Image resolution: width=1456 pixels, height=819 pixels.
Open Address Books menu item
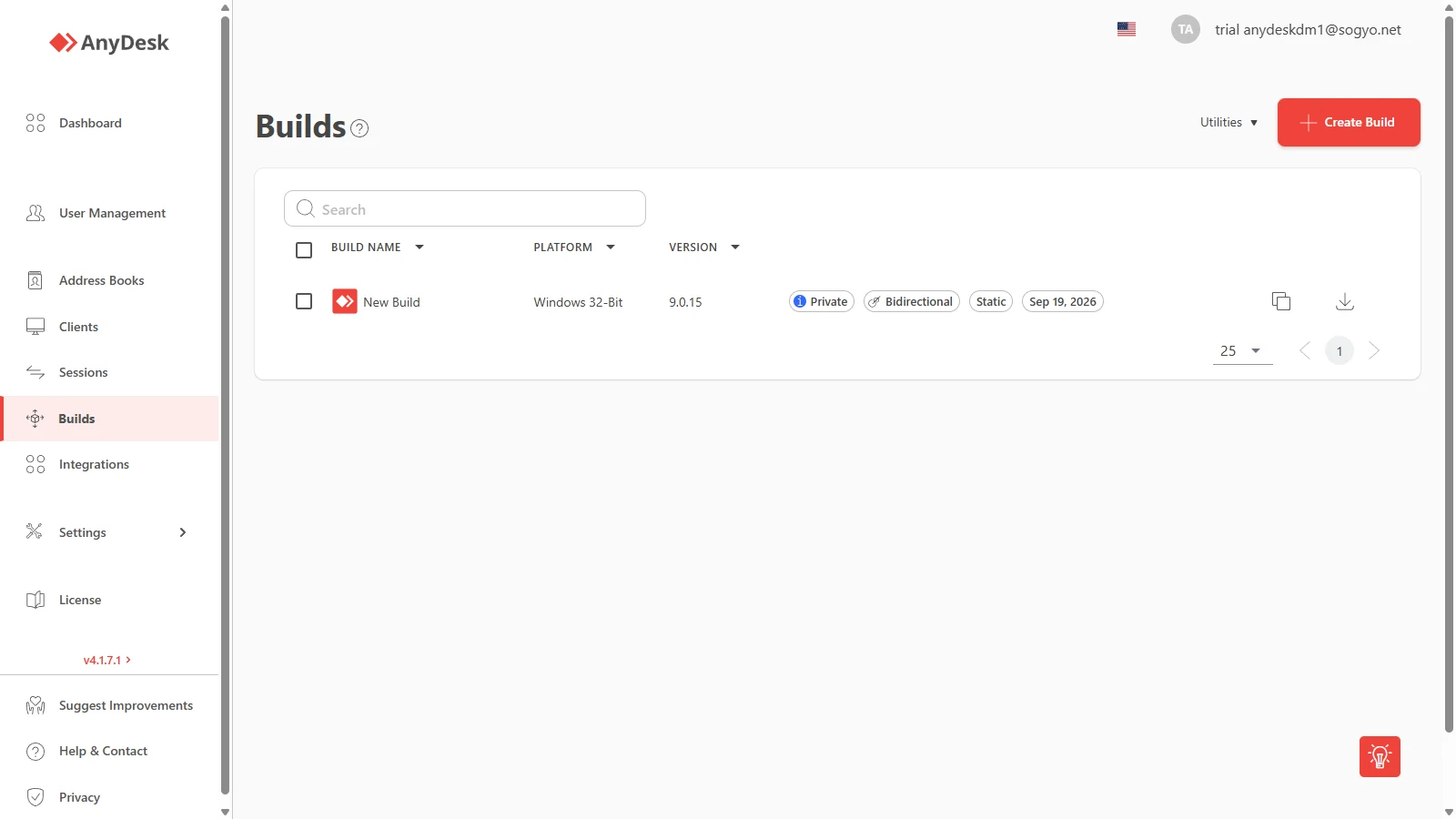[x=101, y=280]
